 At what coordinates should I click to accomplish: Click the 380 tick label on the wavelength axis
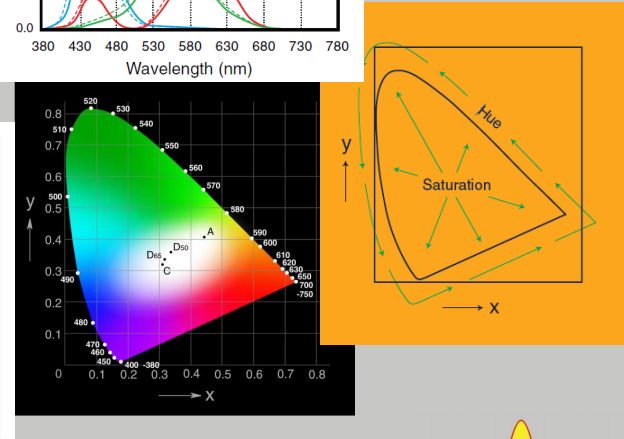pyautogui.click(x=43, y=47)
